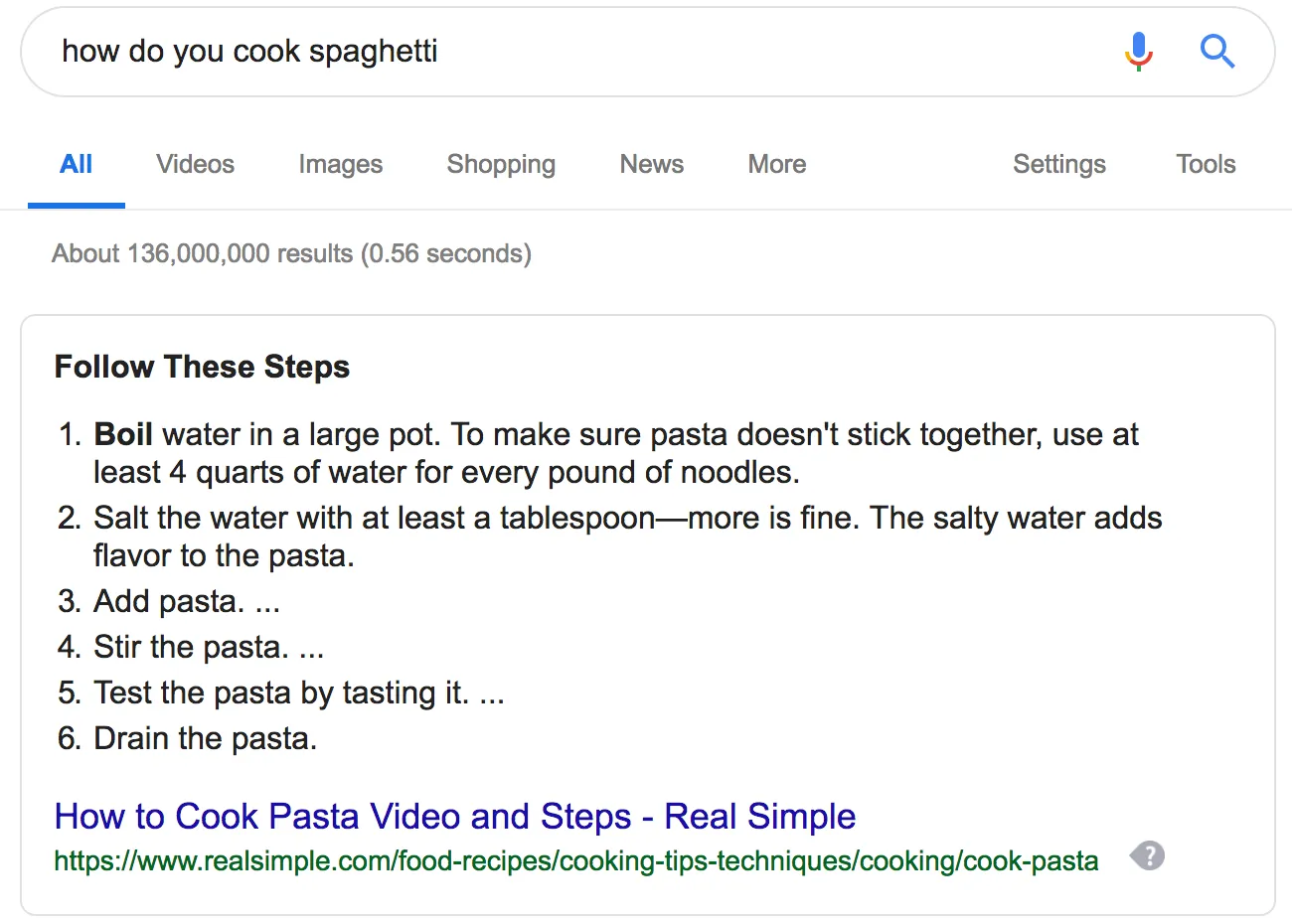Click the blue magnifying glass search icon

tap(1217, 51)
